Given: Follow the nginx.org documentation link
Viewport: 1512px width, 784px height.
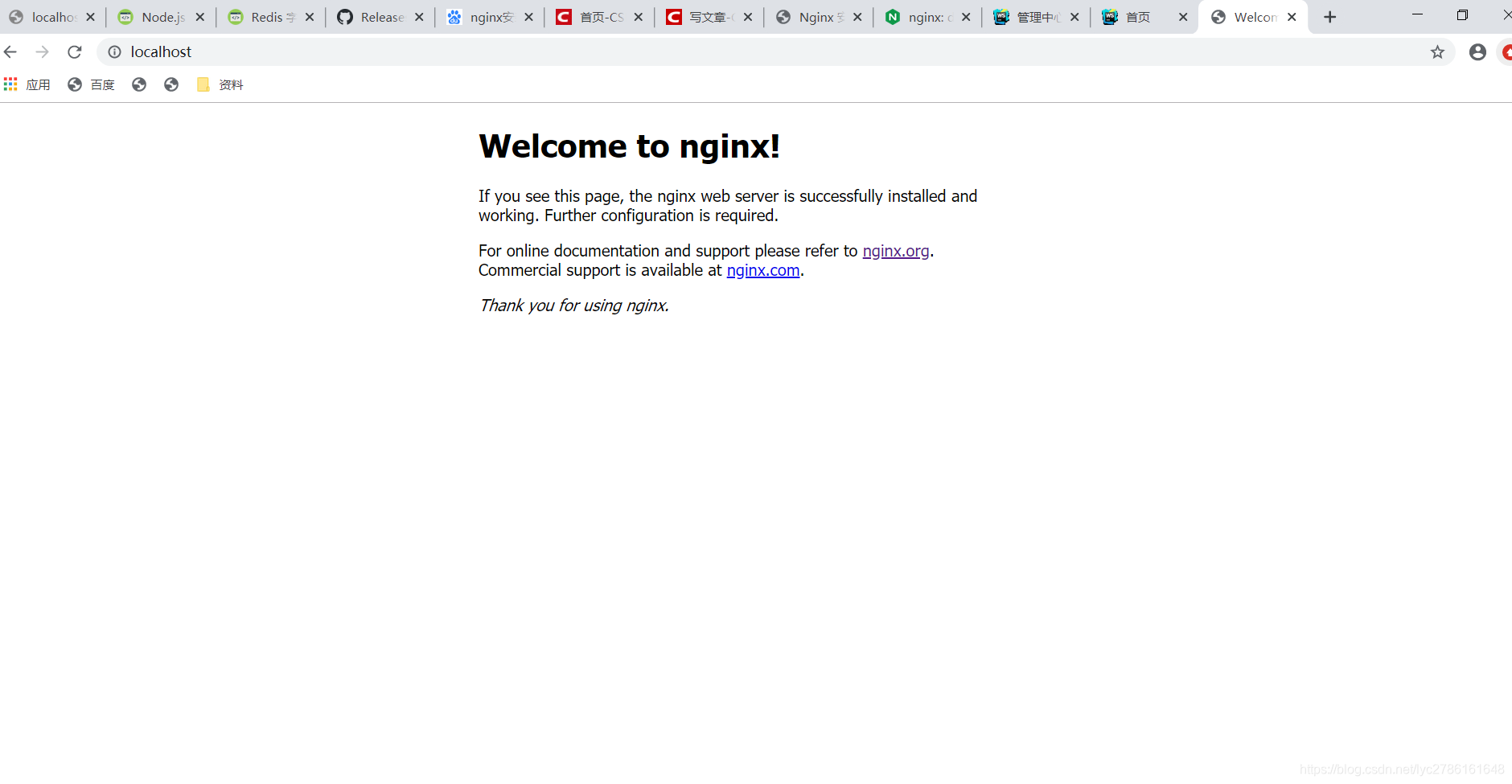Looking at the screenshot, I should [896, 251].
